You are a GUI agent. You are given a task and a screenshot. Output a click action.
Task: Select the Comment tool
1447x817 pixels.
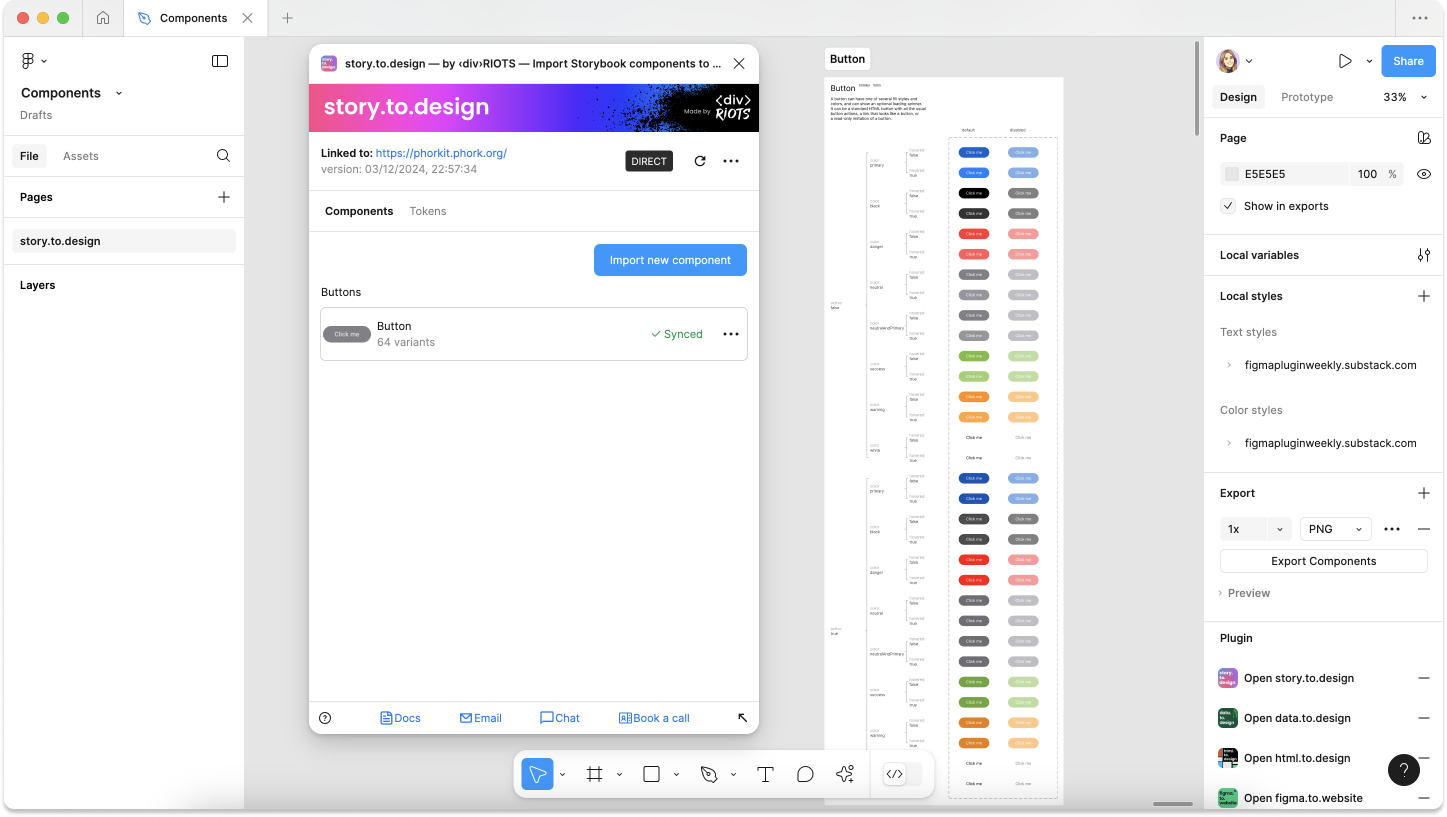point(805,774)
